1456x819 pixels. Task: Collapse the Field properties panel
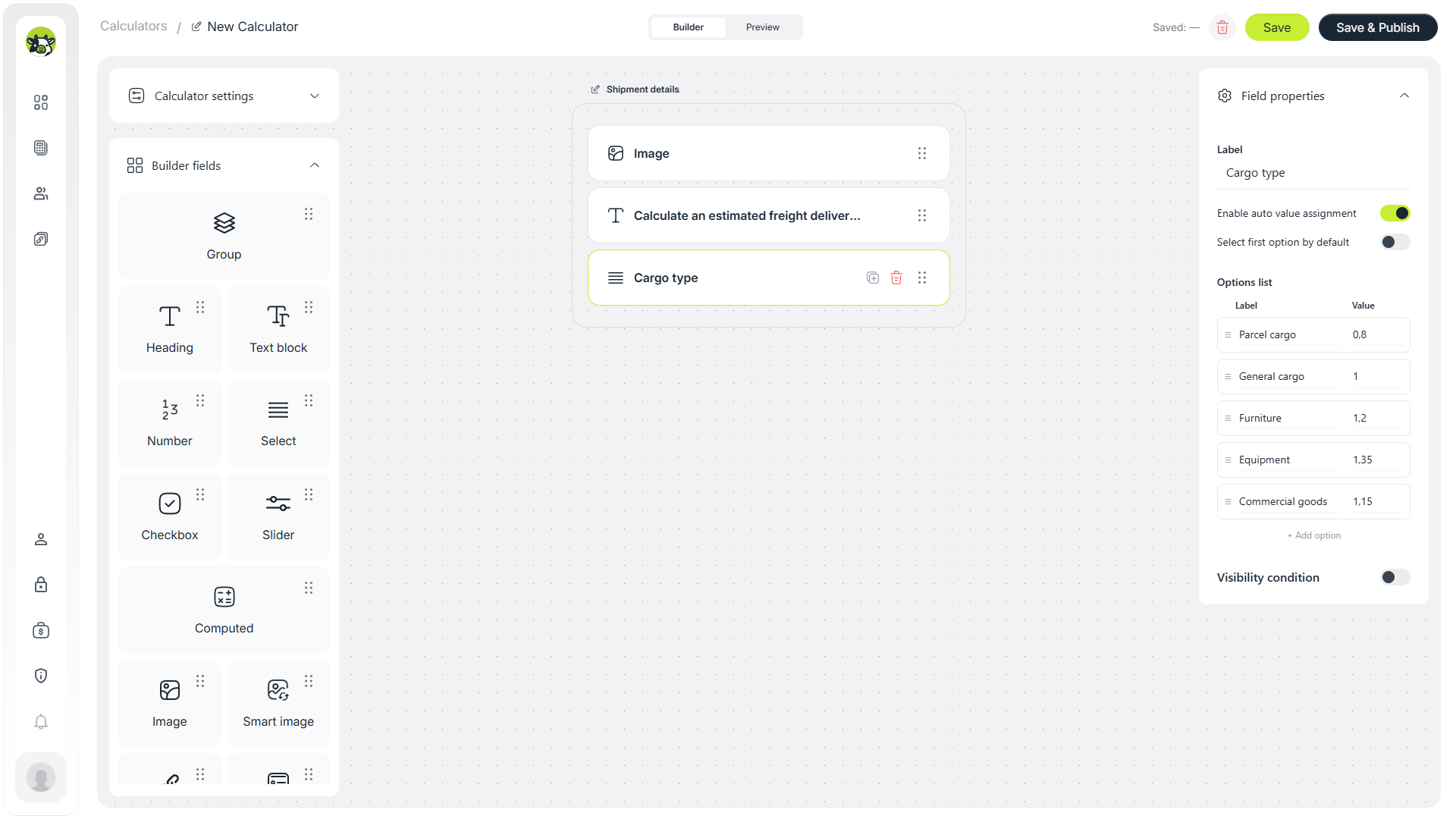point(1404,96)
